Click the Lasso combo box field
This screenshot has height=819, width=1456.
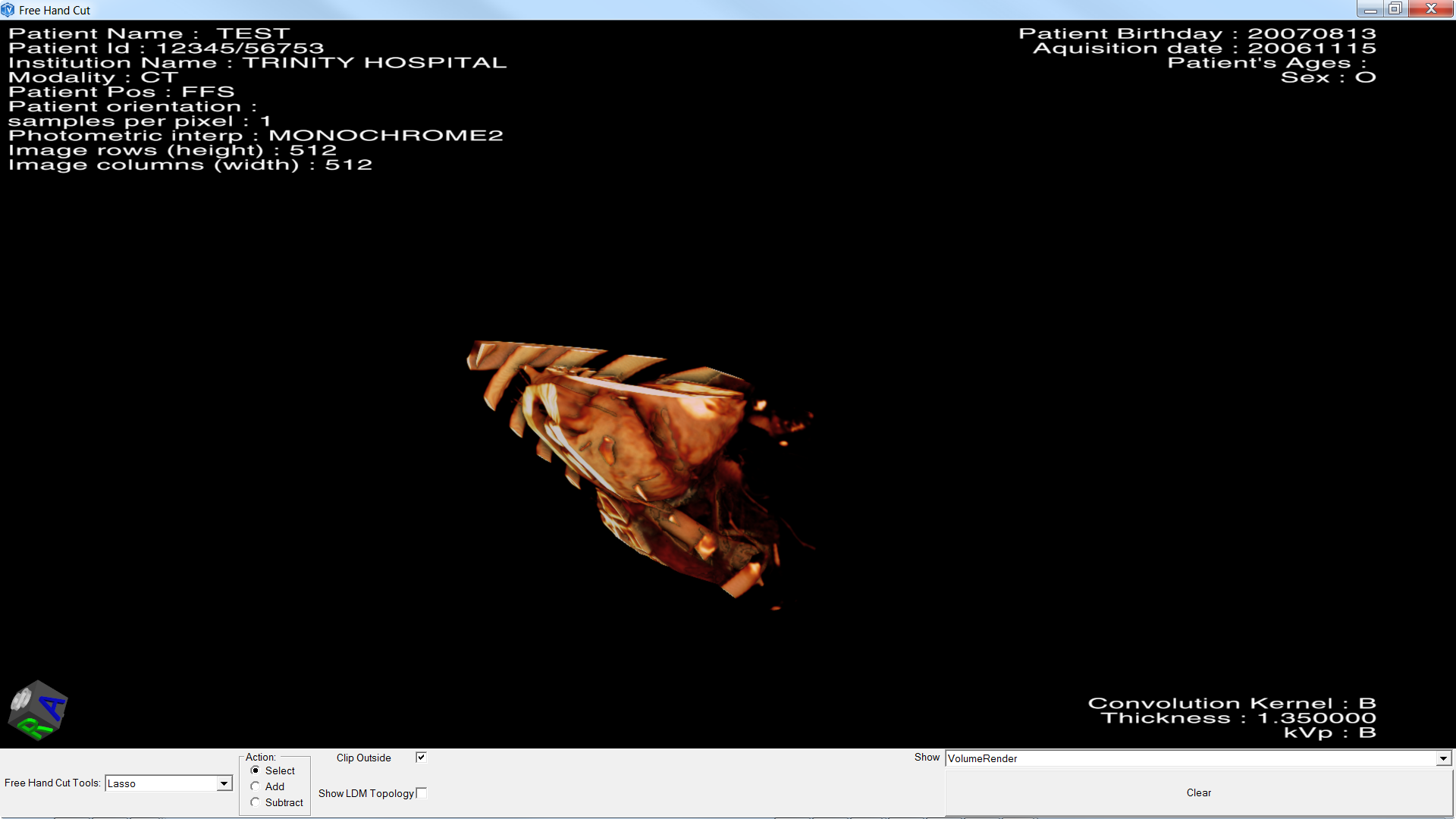tap(161, 783)
